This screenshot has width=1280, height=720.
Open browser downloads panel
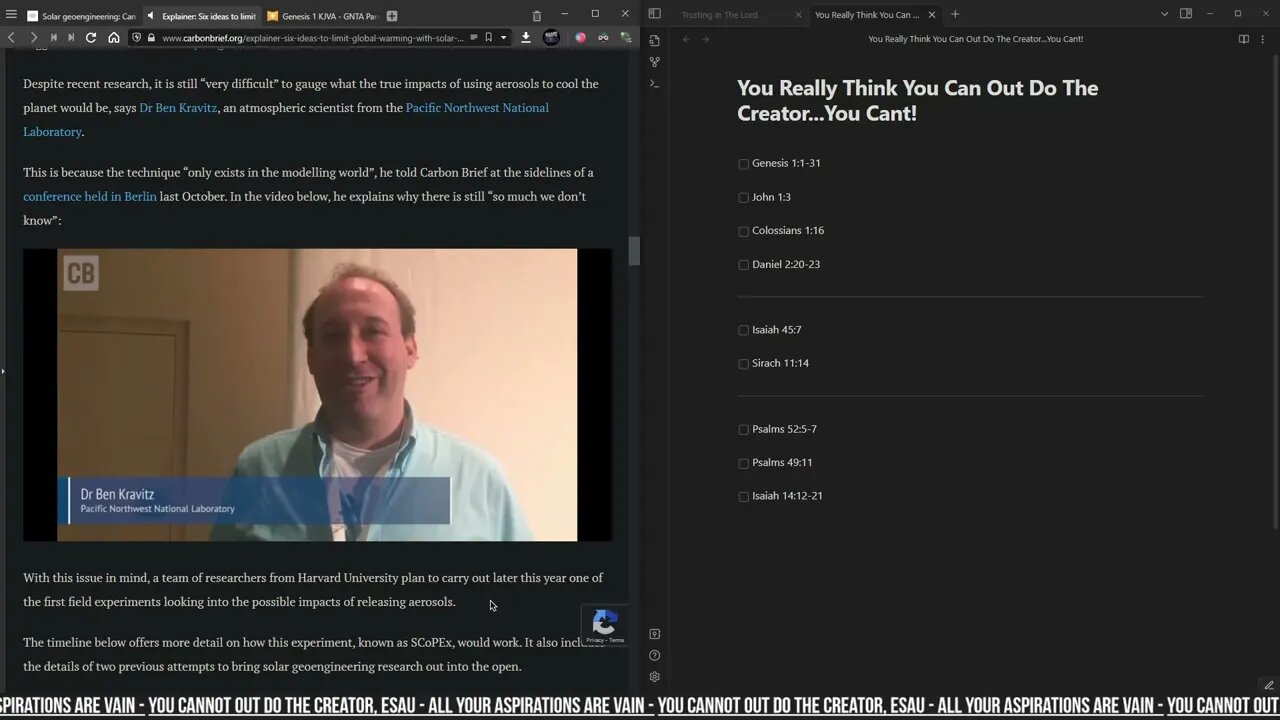pyautogui.click(x=526, y=37)
